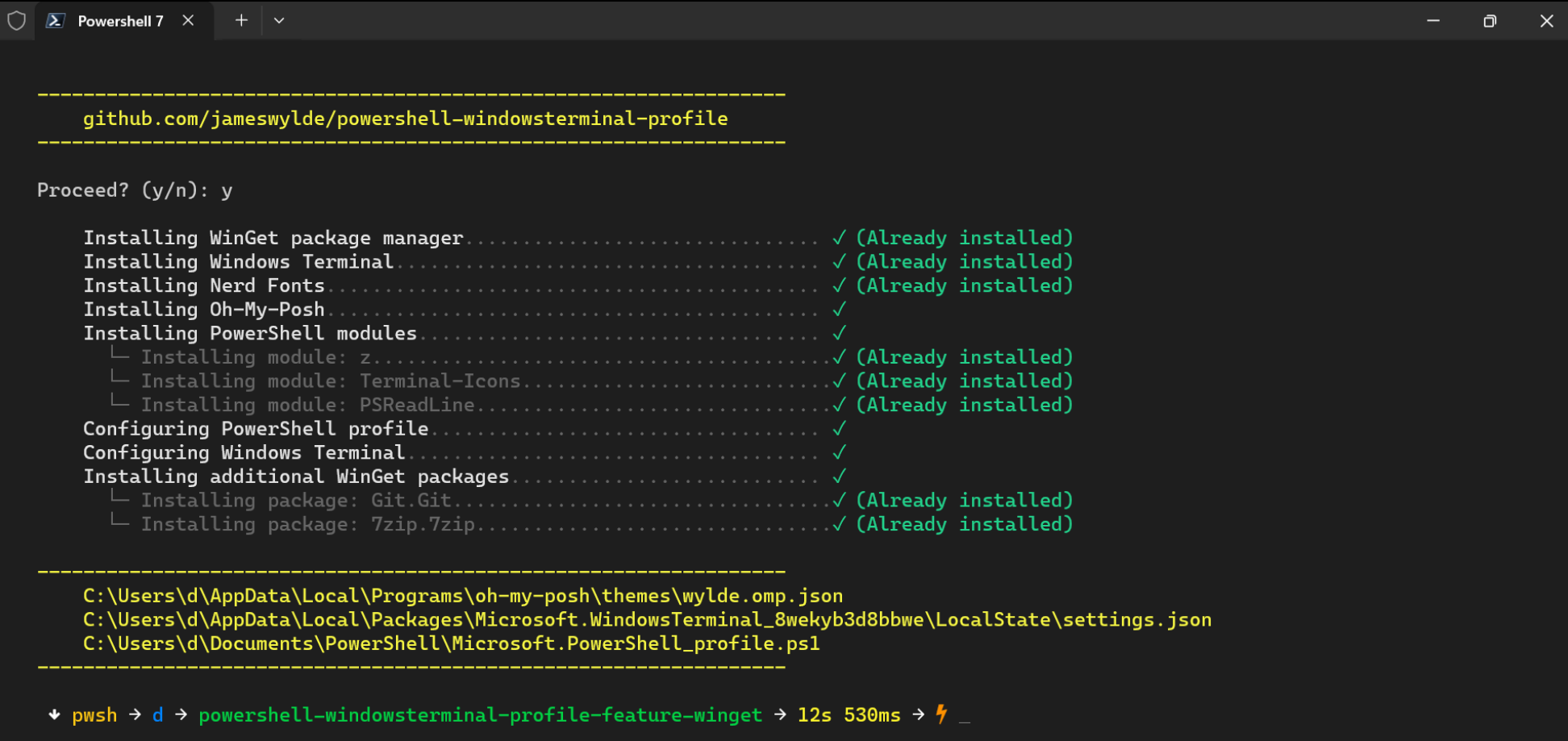Close the Powershell 7 tab

pos(188,20)
